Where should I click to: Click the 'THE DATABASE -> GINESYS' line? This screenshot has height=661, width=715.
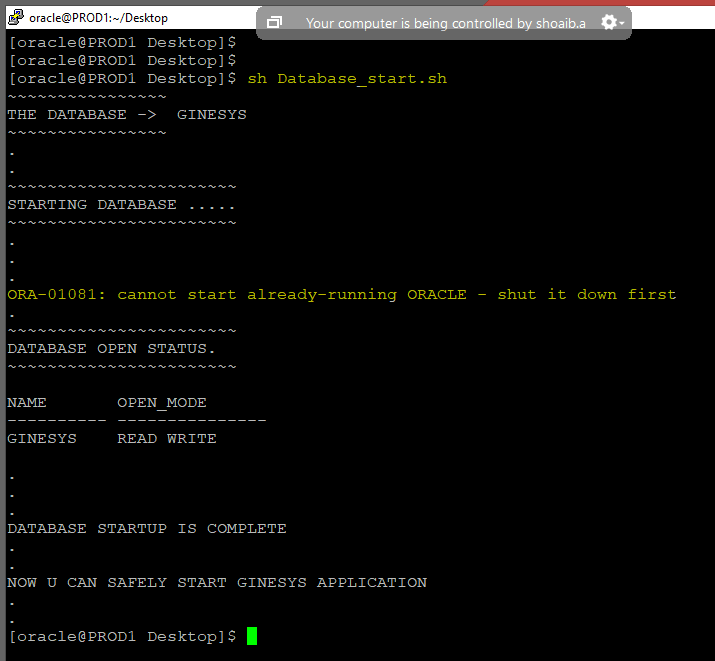127,114
